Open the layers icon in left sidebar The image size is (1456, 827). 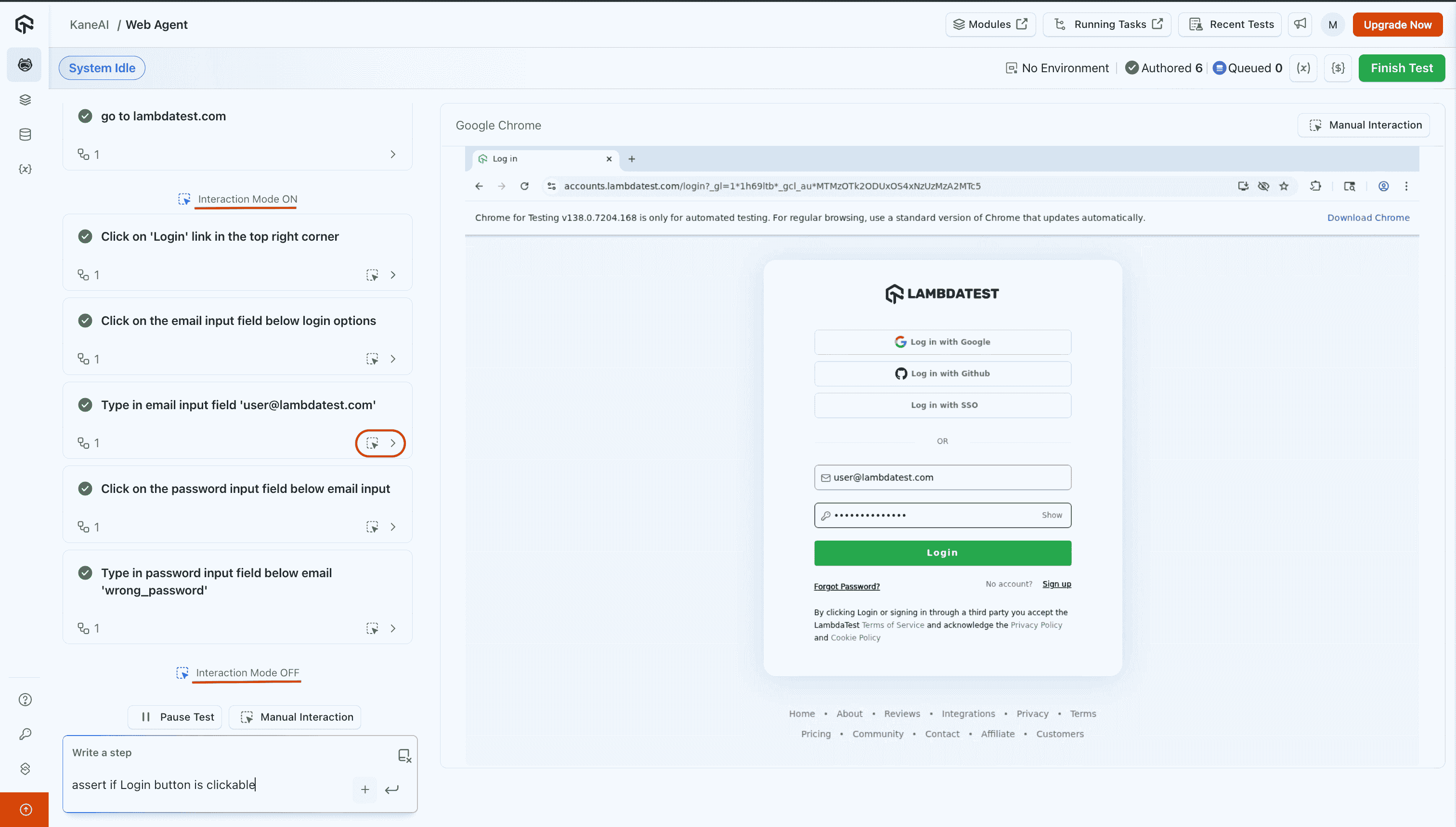25,100
